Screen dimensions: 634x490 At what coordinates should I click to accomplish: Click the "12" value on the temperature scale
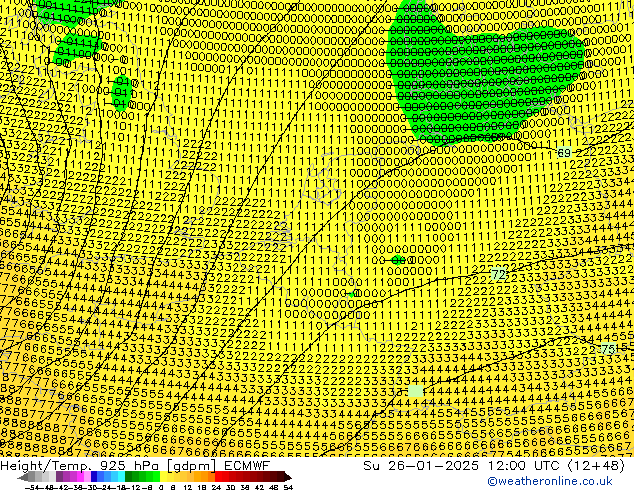pyautogui.click(x=188, y=487)
